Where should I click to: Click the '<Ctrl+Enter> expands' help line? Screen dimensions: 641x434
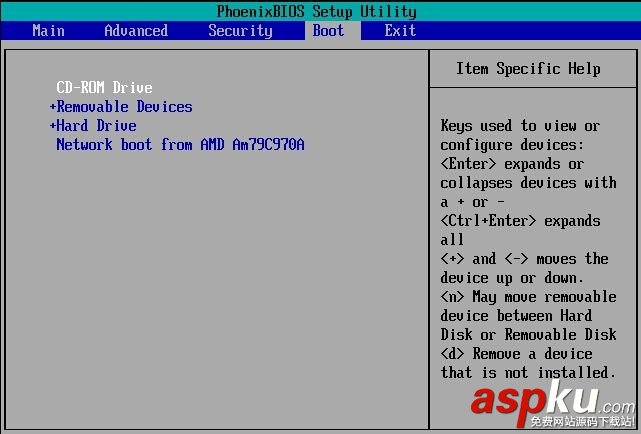(520, 221)
